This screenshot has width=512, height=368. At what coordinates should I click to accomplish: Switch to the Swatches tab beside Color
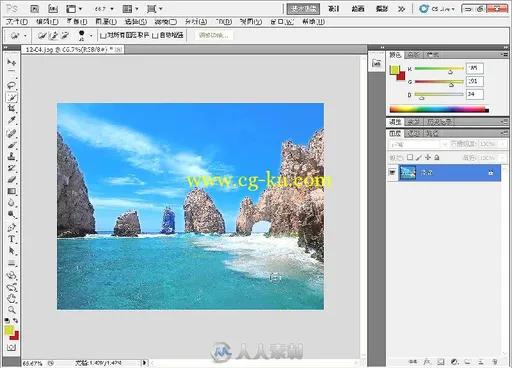click(x=414, y=55)
